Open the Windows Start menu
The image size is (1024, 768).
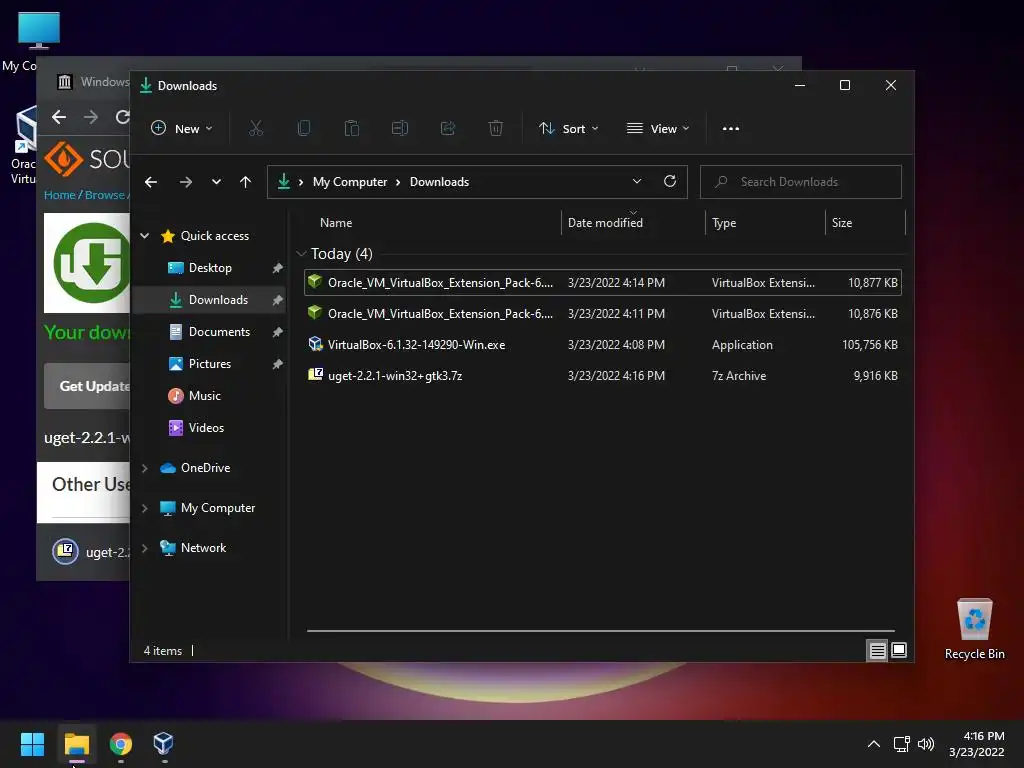(x=32, y=744)
